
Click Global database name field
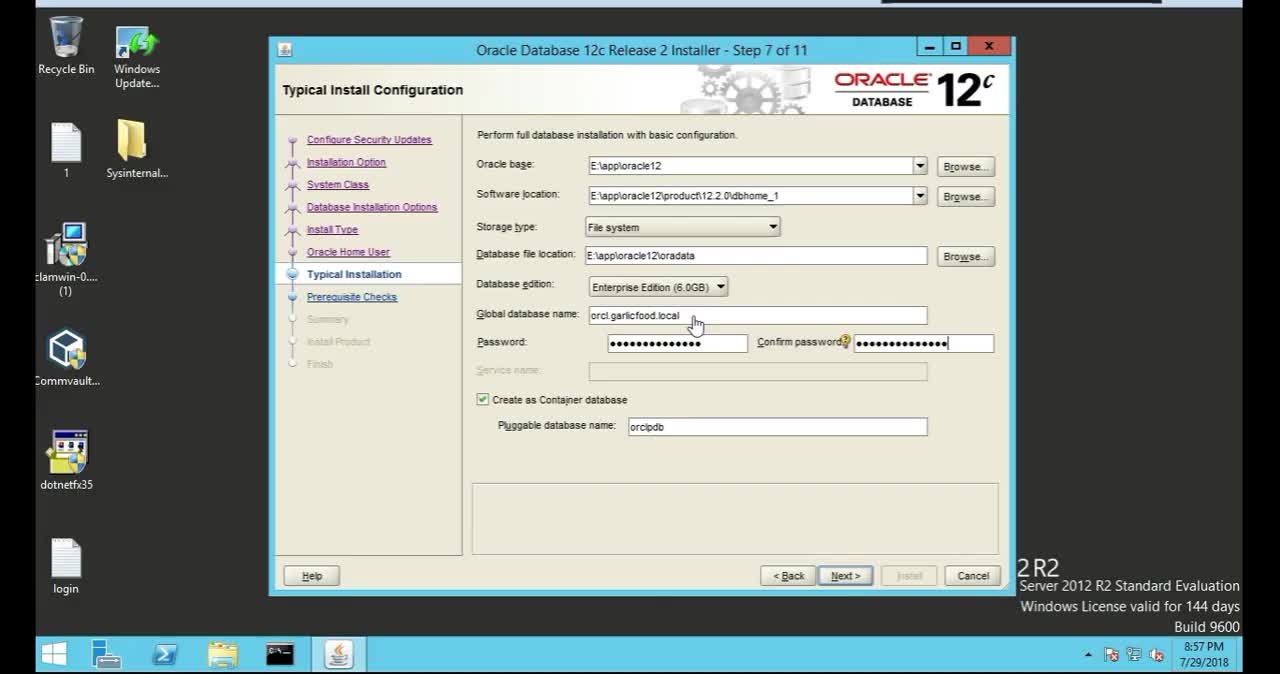(758, 315)
